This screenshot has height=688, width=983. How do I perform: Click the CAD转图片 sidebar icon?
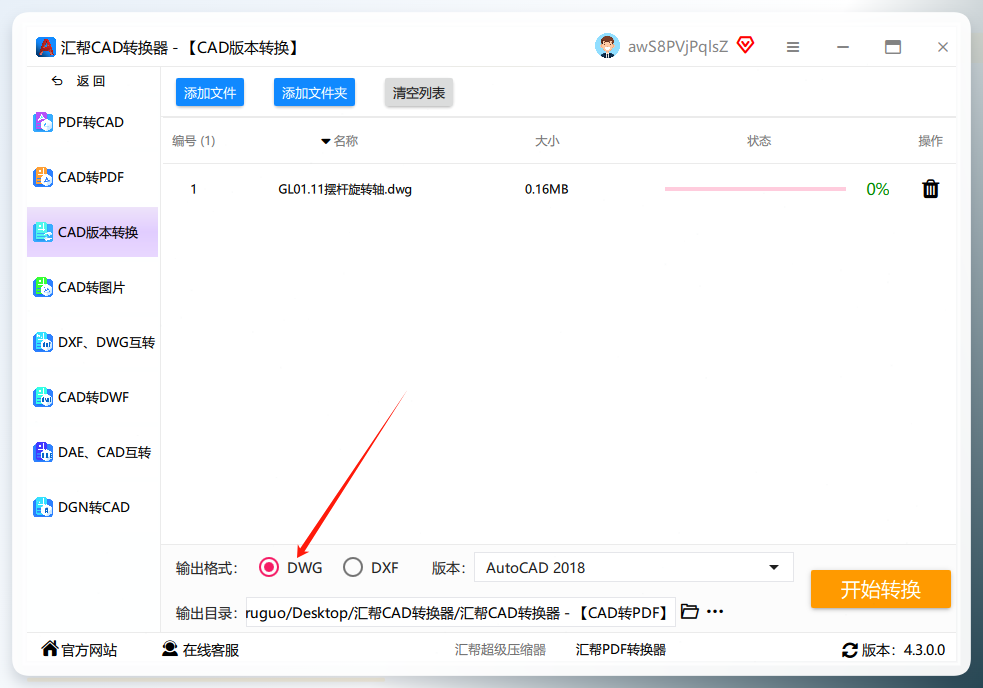click(43, 287)
